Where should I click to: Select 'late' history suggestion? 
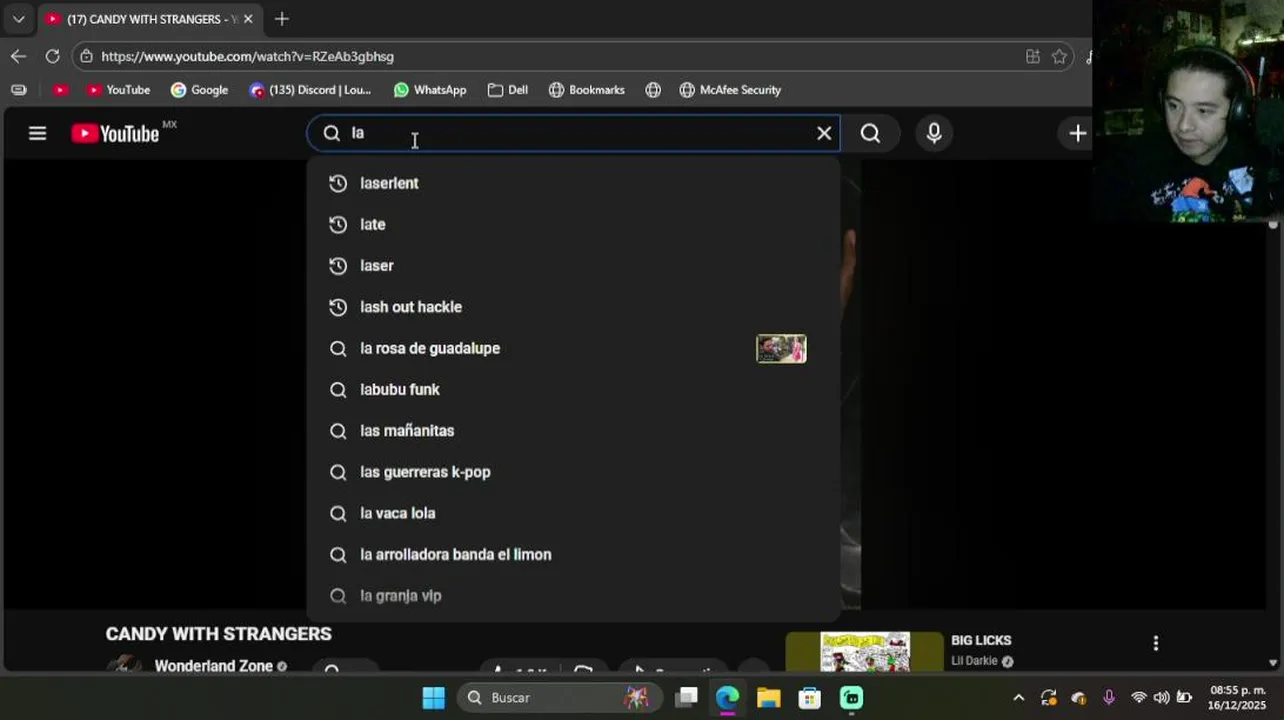[x=573, y=224]
